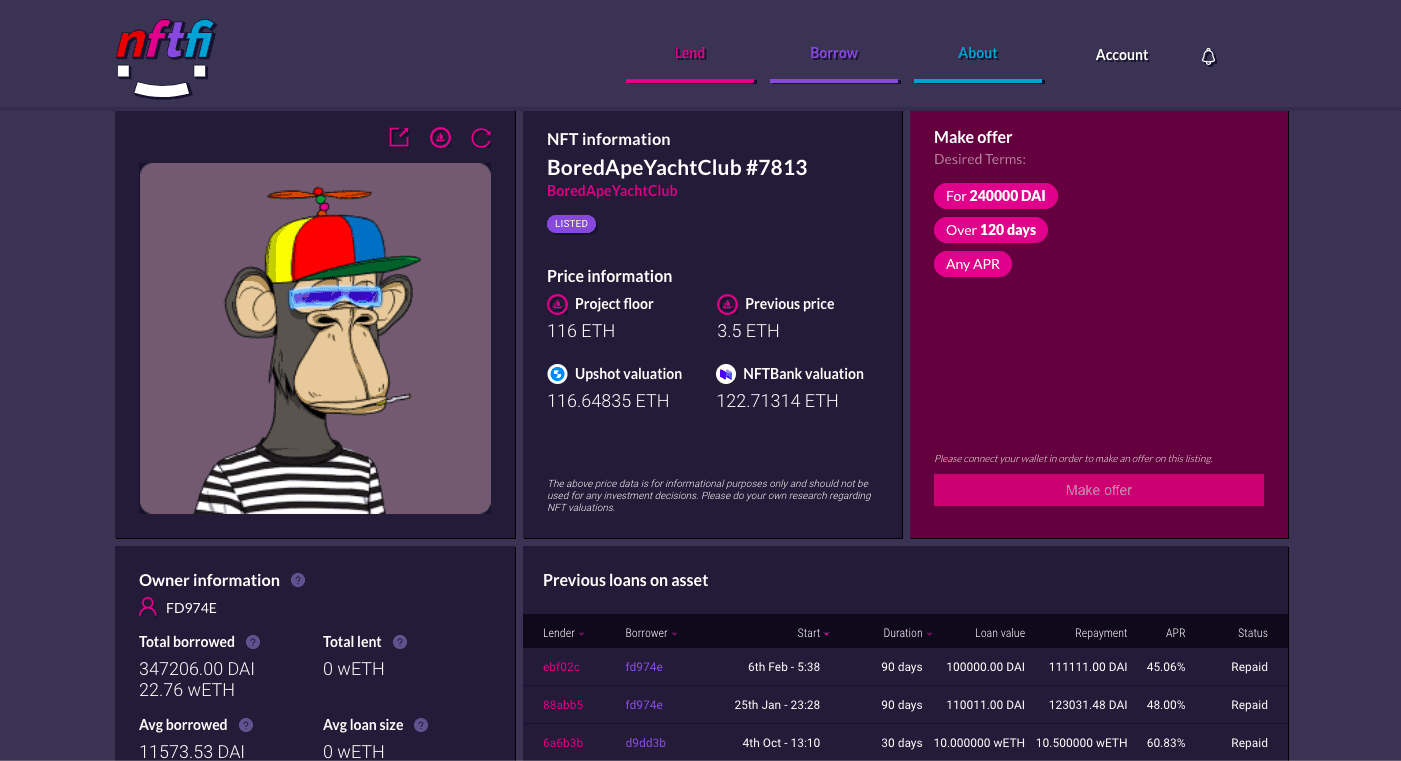Sort loans by Start column
The width and height of the screenshot is (1401, 761).
[x=813, y=633]
